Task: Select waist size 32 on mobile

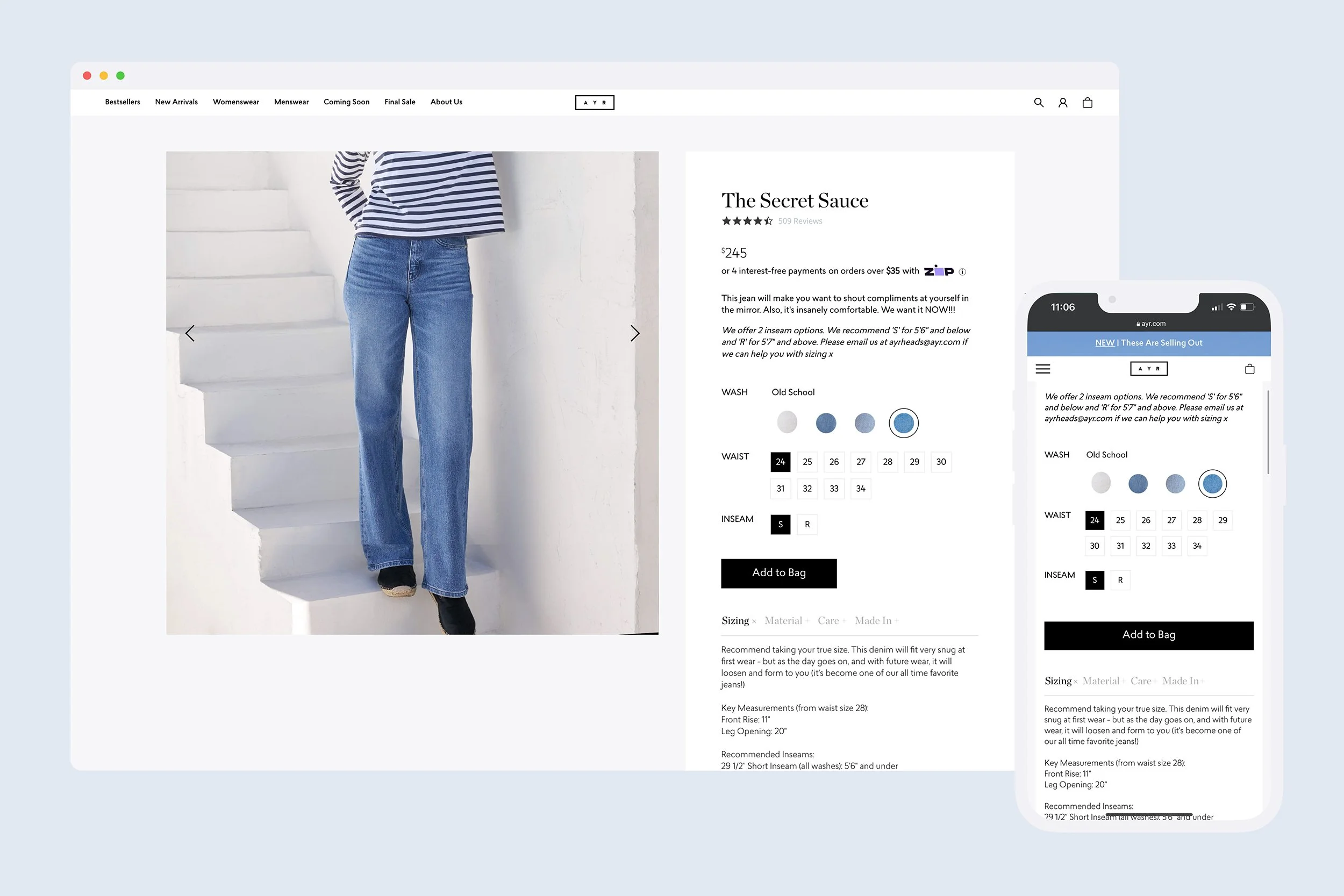Action: coord(1145,546)
